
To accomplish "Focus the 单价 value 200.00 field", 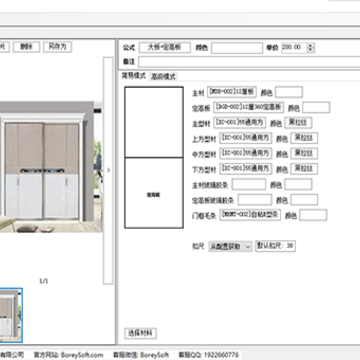I will tap(294, 47).
